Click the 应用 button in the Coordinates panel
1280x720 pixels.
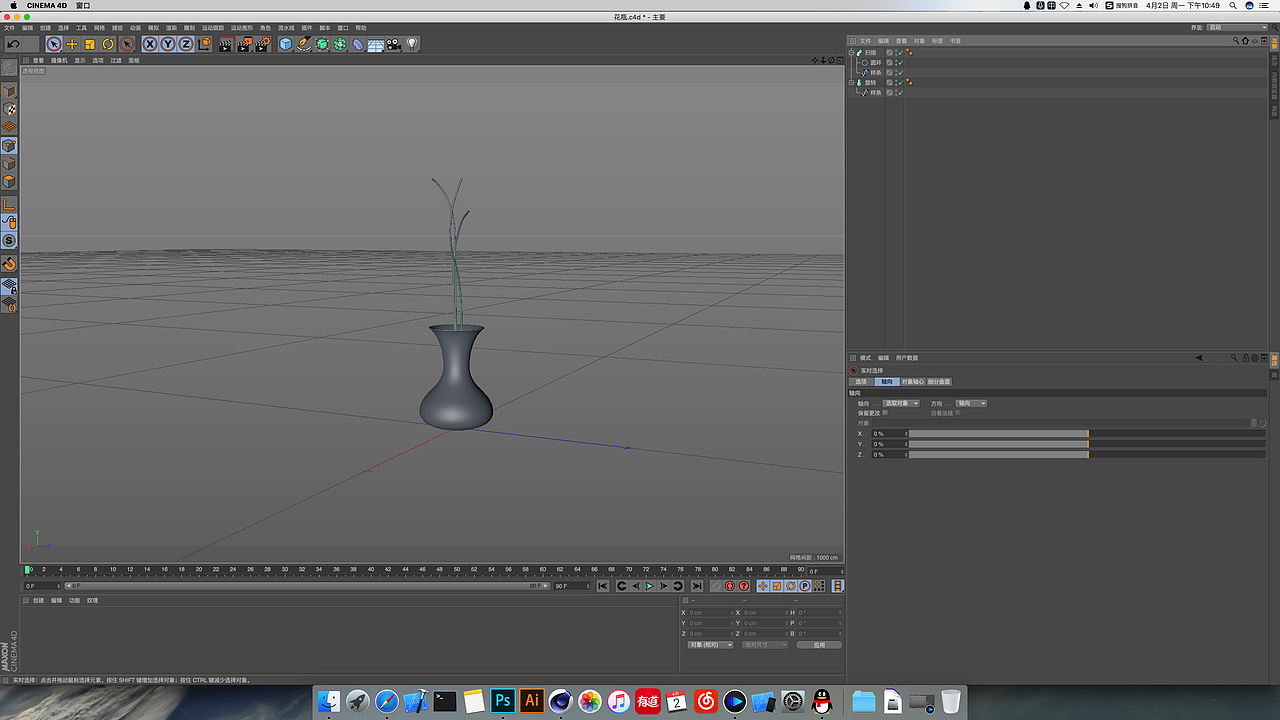(x=819, y=645)
